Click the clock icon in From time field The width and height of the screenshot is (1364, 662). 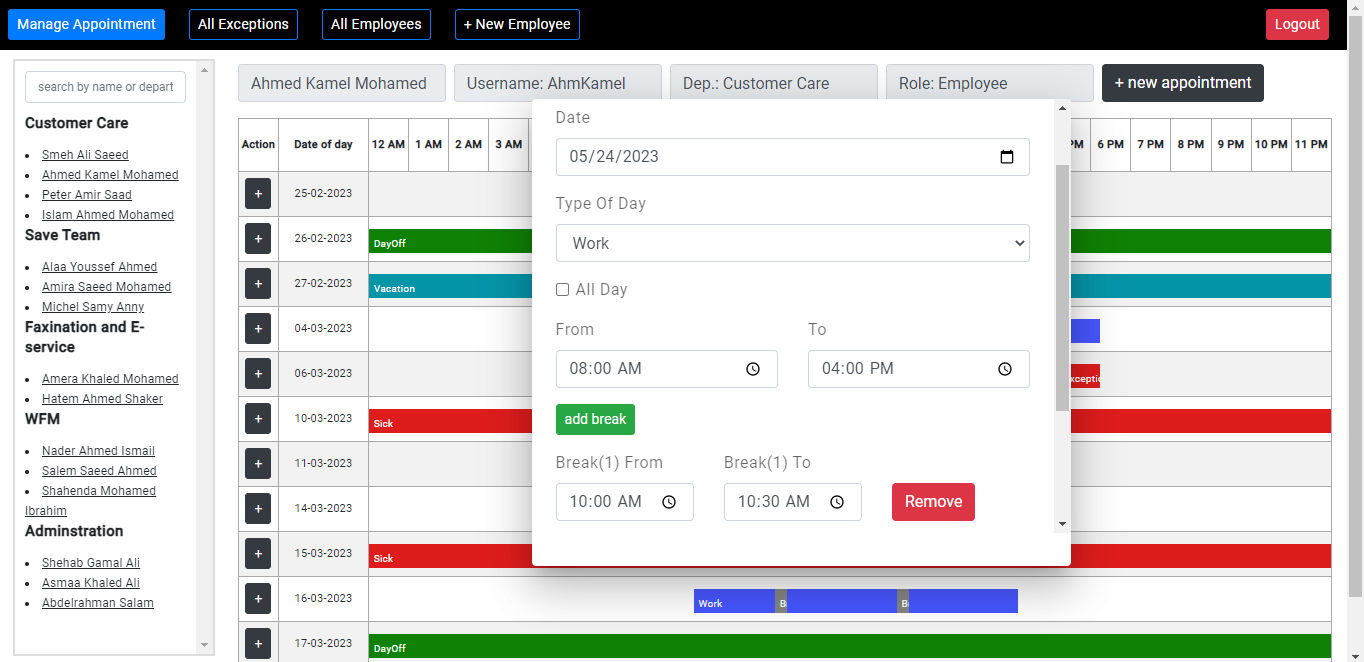click(753, 369)
